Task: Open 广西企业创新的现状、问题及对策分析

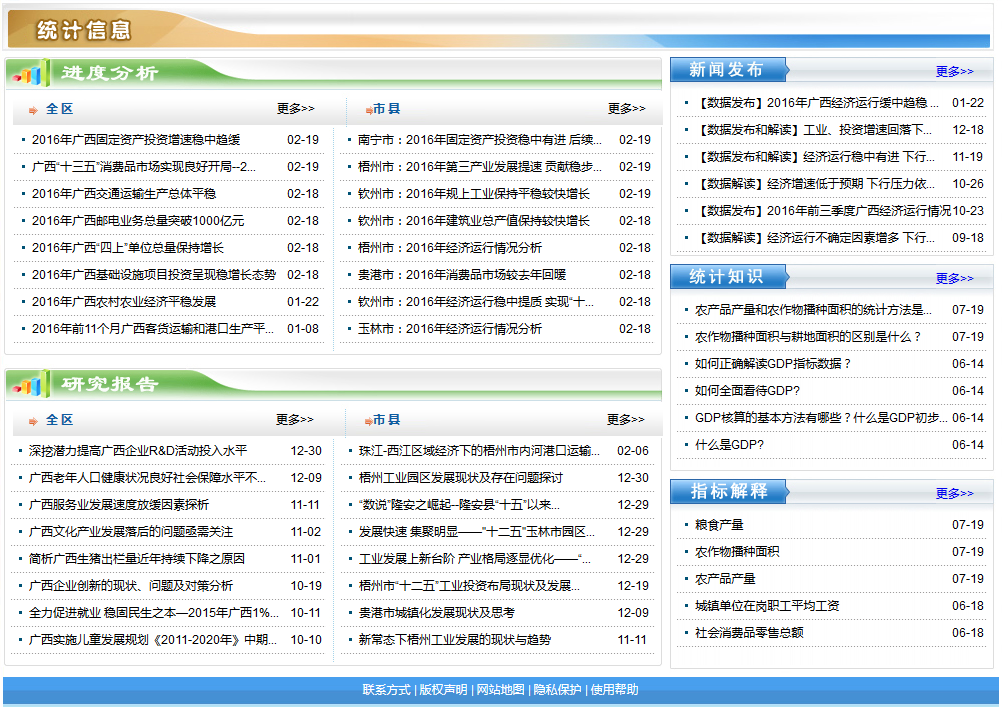Action: 131,585
